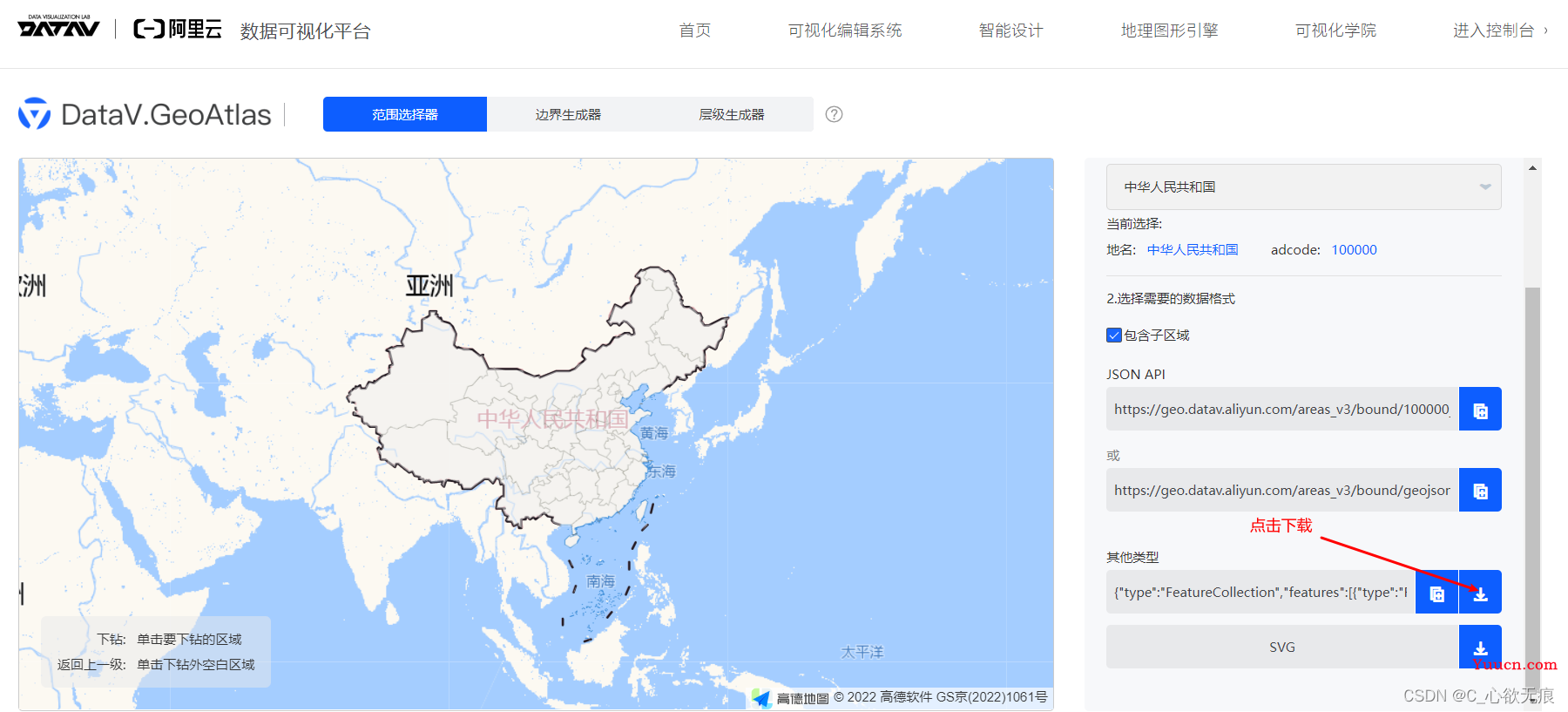
Task: Open the 可视化编辑系统 menu item
Action: [x=845, y=31]
